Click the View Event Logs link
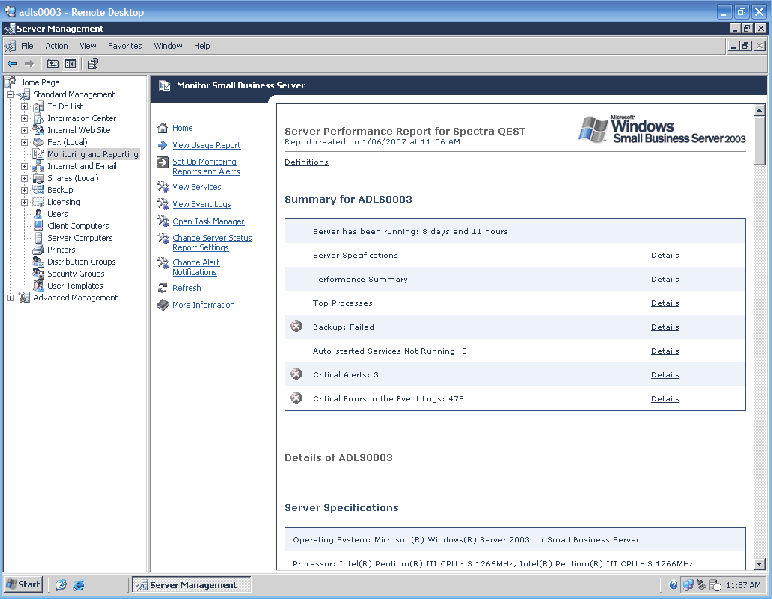 tap(201, 204)
